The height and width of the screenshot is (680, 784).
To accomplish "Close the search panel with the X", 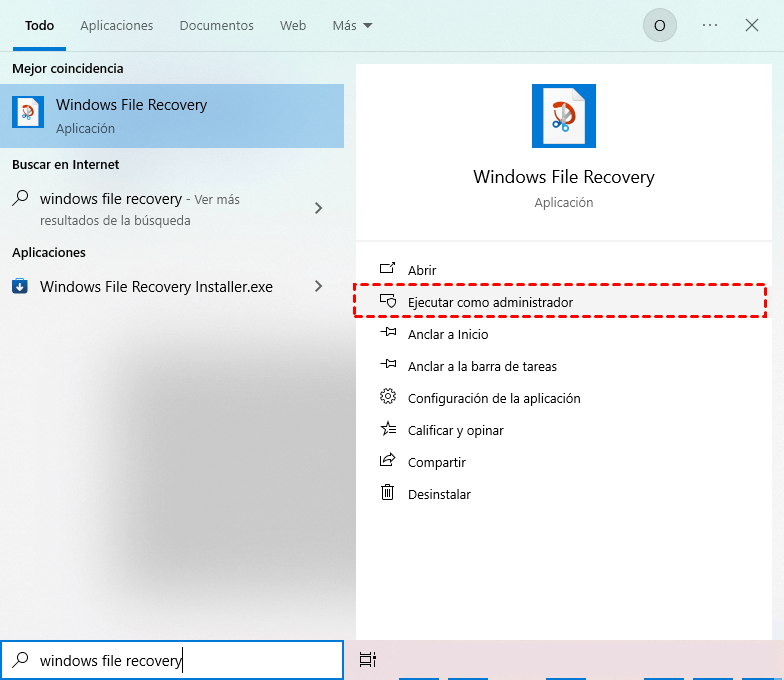I will (x=752, y=25).
